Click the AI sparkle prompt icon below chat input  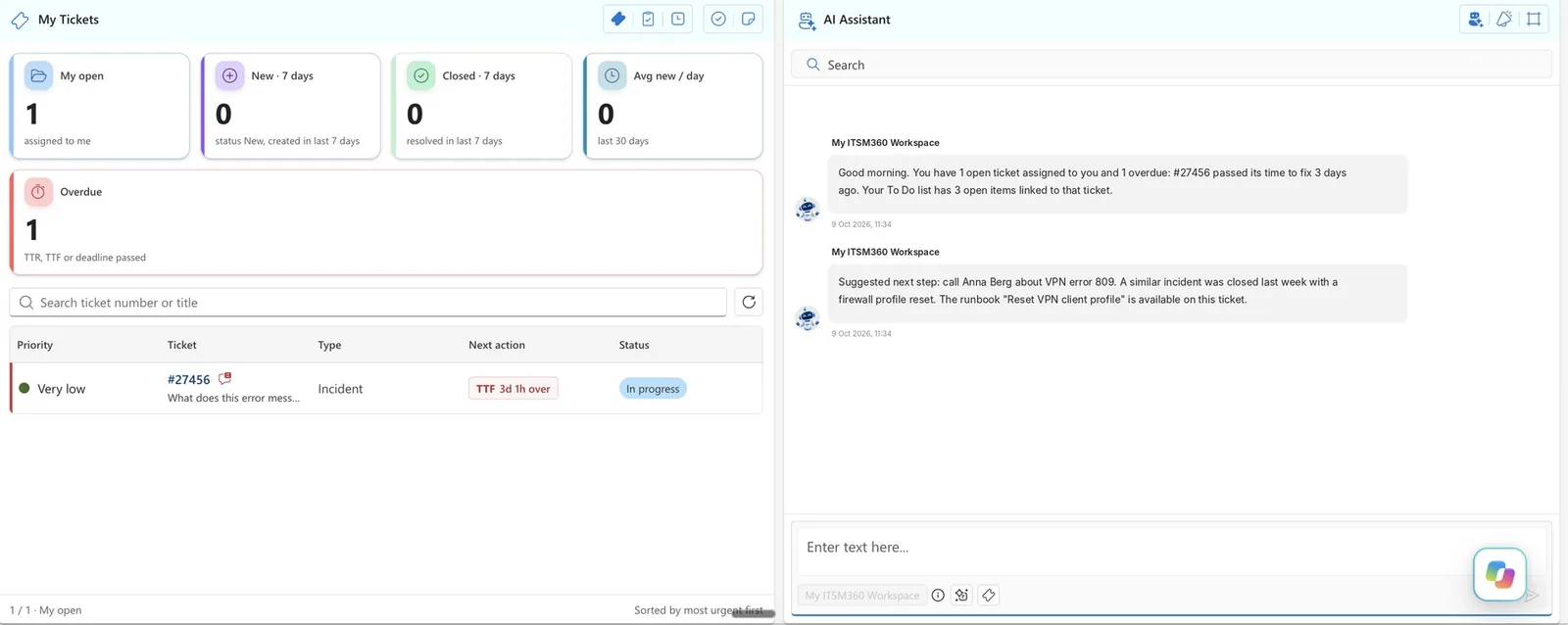[x=961, y=595]
